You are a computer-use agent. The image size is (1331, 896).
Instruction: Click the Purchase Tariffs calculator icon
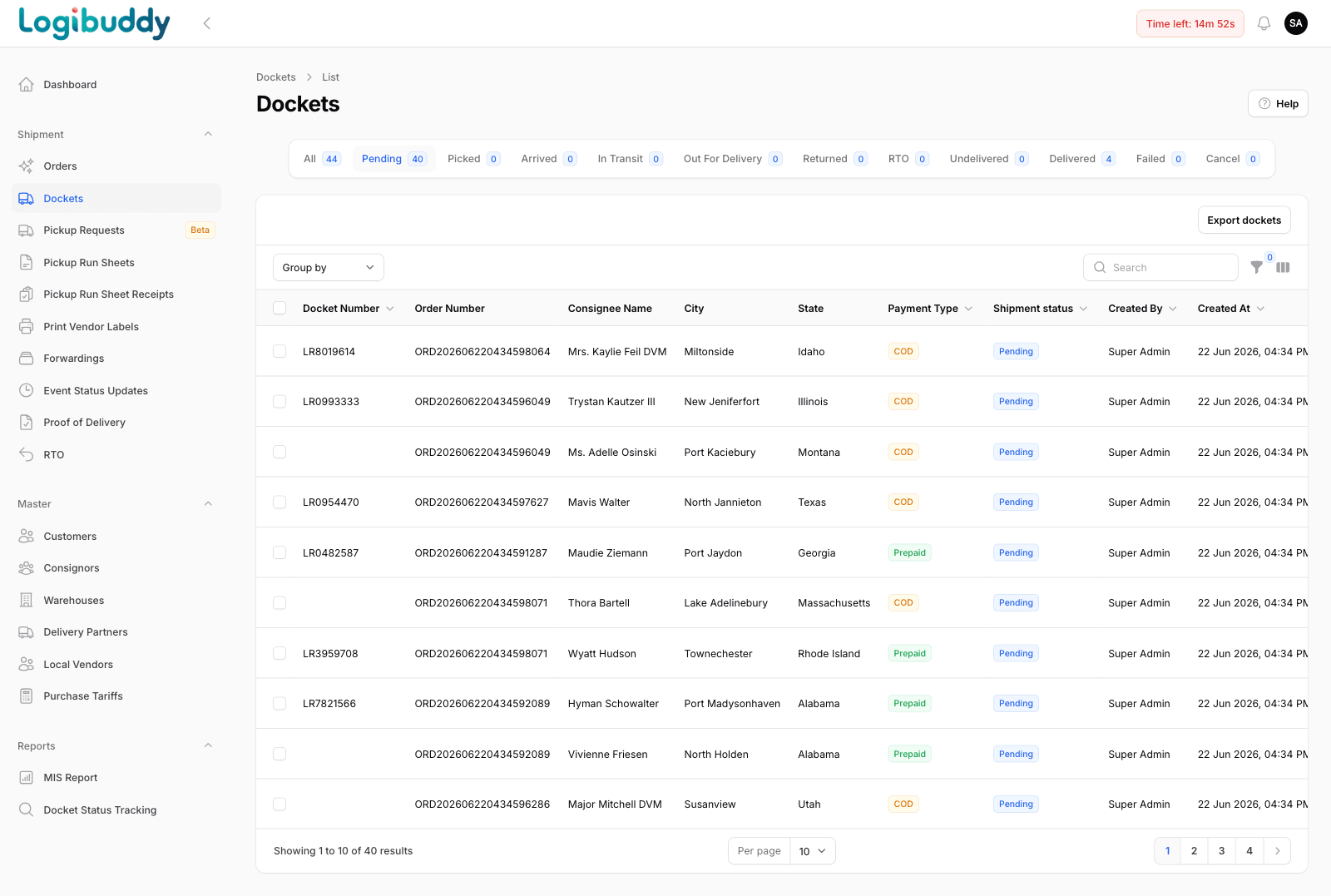(x=27, y=696)
